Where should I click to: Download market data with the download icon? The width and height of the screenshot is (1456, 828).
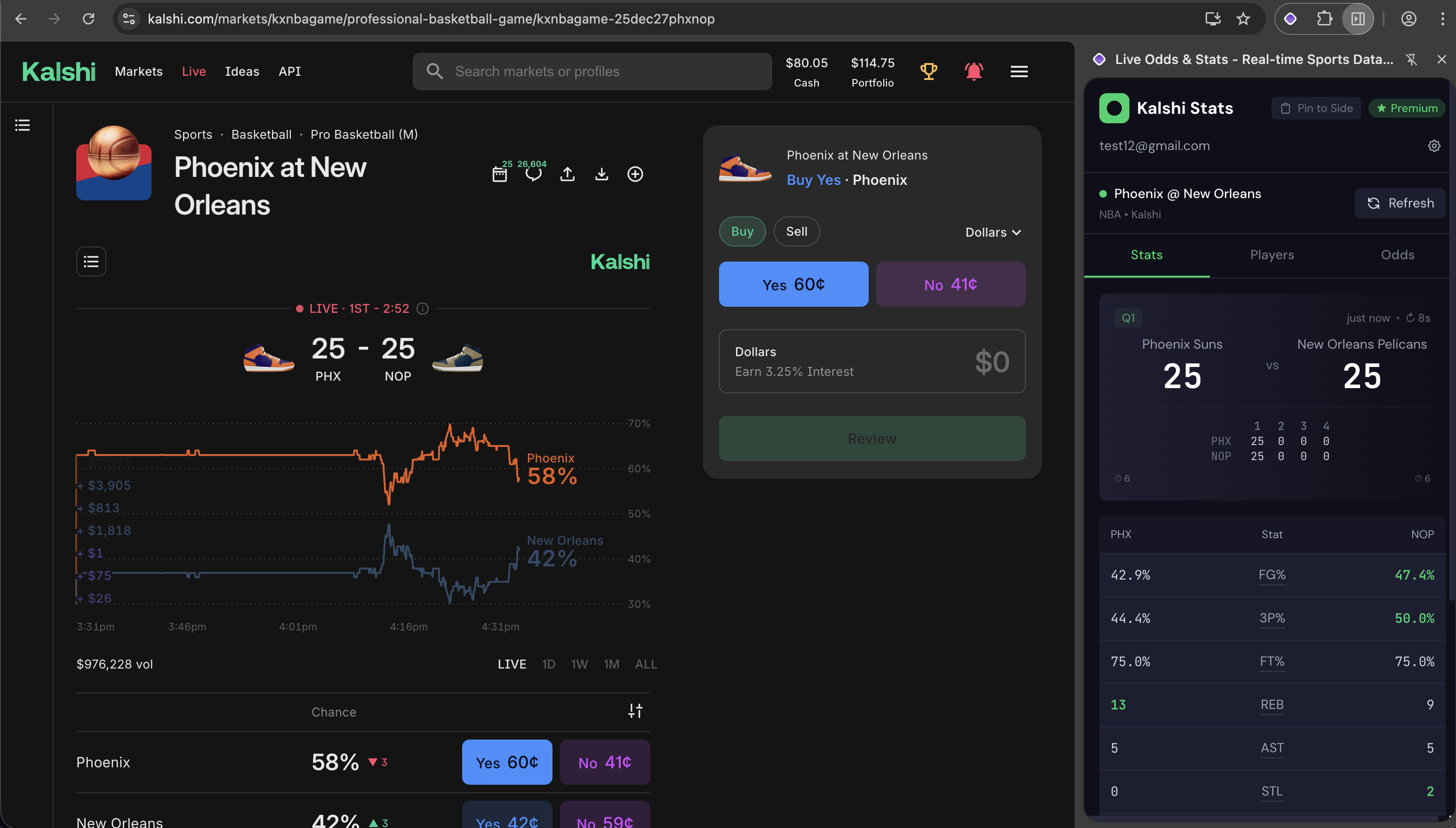coord(601,174)
